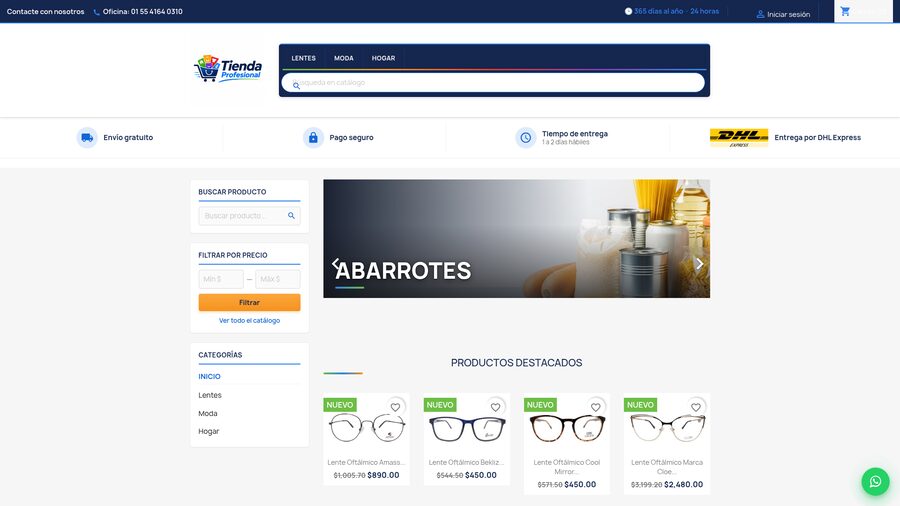This screenshot has width=900, height=506.
Task: Select Hogar category in sidebar
Action: (209, 431)
